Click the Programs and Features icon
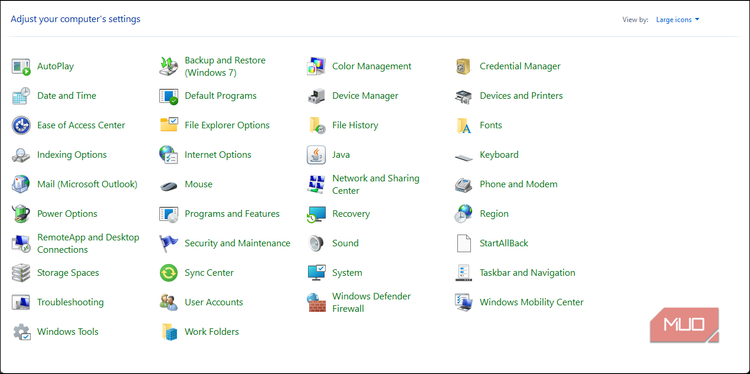The width and height of the screenshot is (750, 374). pos(168,214)
